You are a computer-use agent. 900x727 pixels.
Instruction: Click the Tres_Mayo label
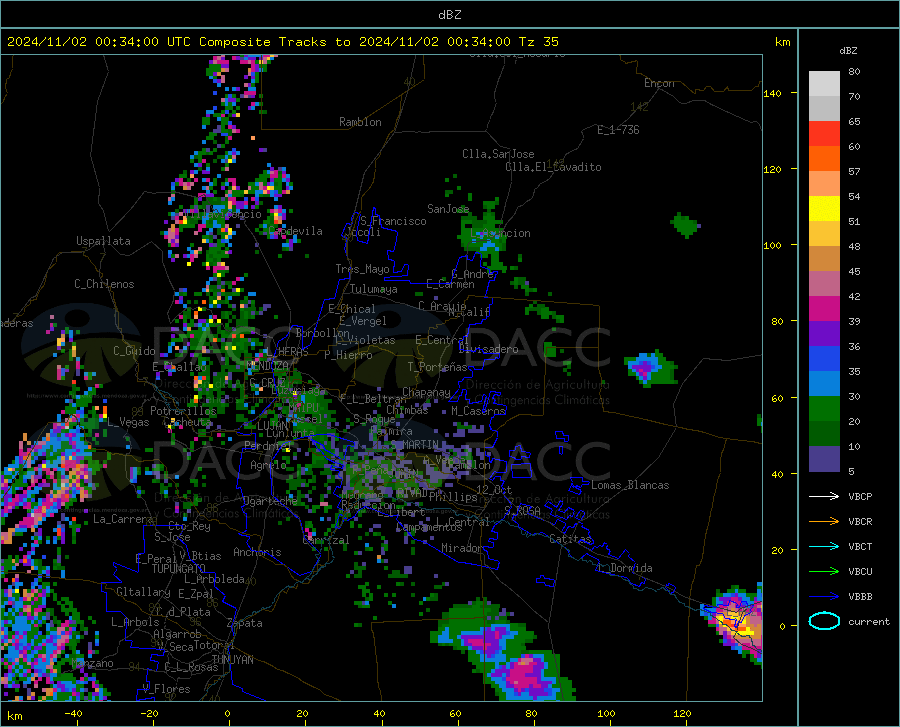(362, 269)
